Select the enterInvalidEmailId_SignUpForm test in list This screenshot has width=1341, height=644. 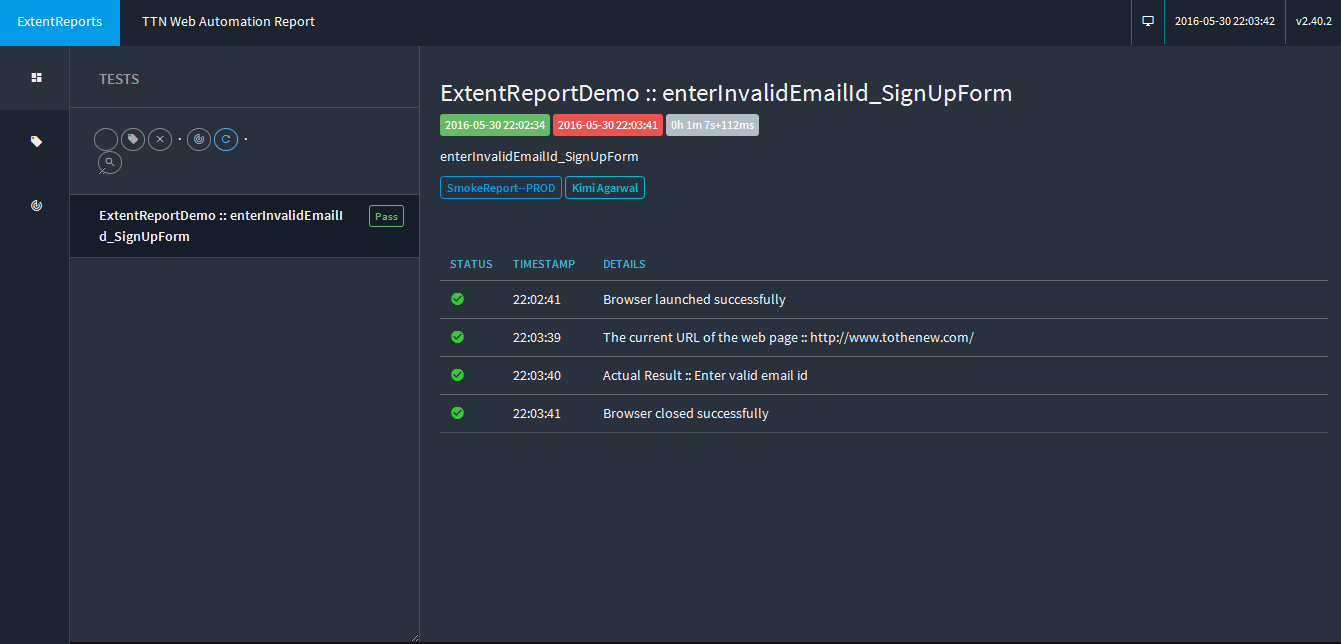tap(220, 226)
